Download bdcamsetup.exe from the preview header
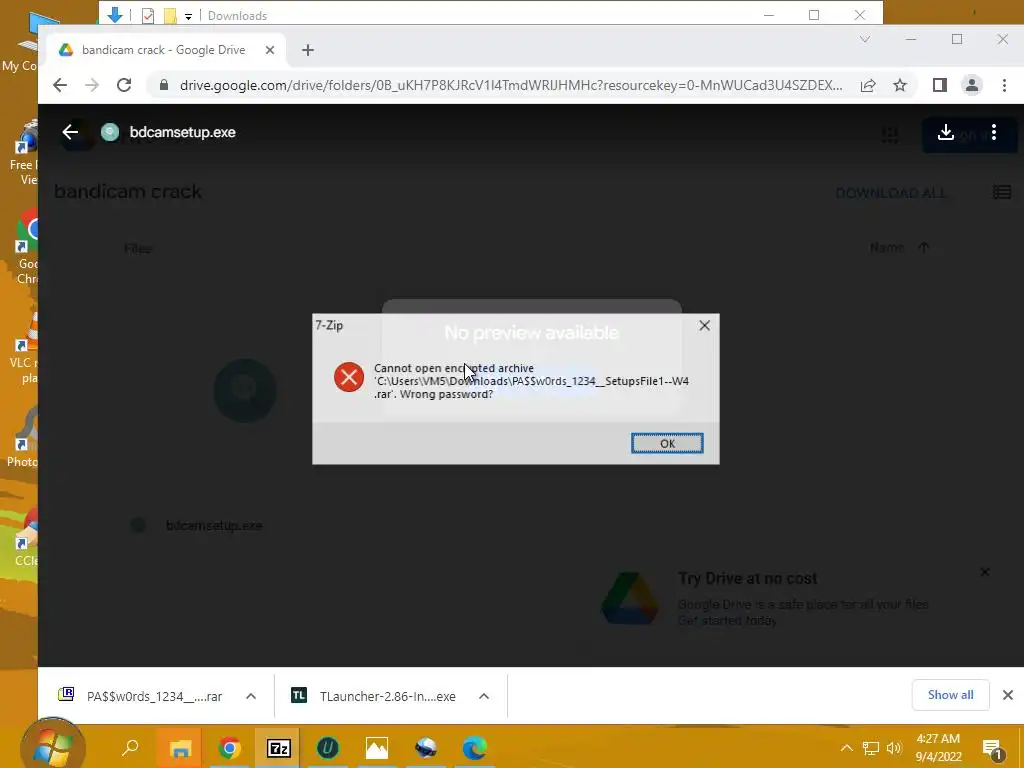The image size is (1024, 768). 946,133
